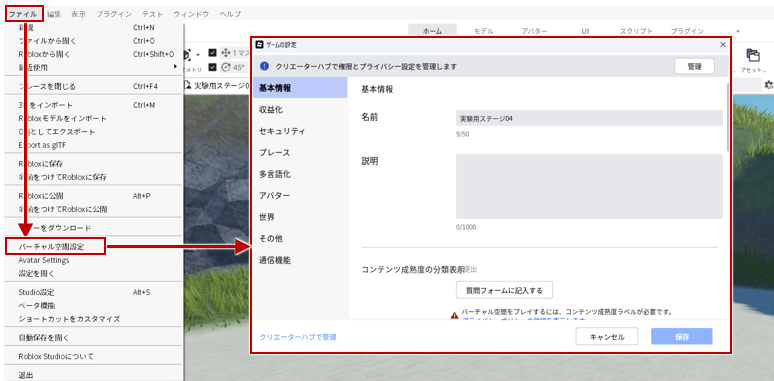Click the warning triangle under コンテンツ成熟度
The height and width of the screenshot is (381, 774).
coord(454,315)
